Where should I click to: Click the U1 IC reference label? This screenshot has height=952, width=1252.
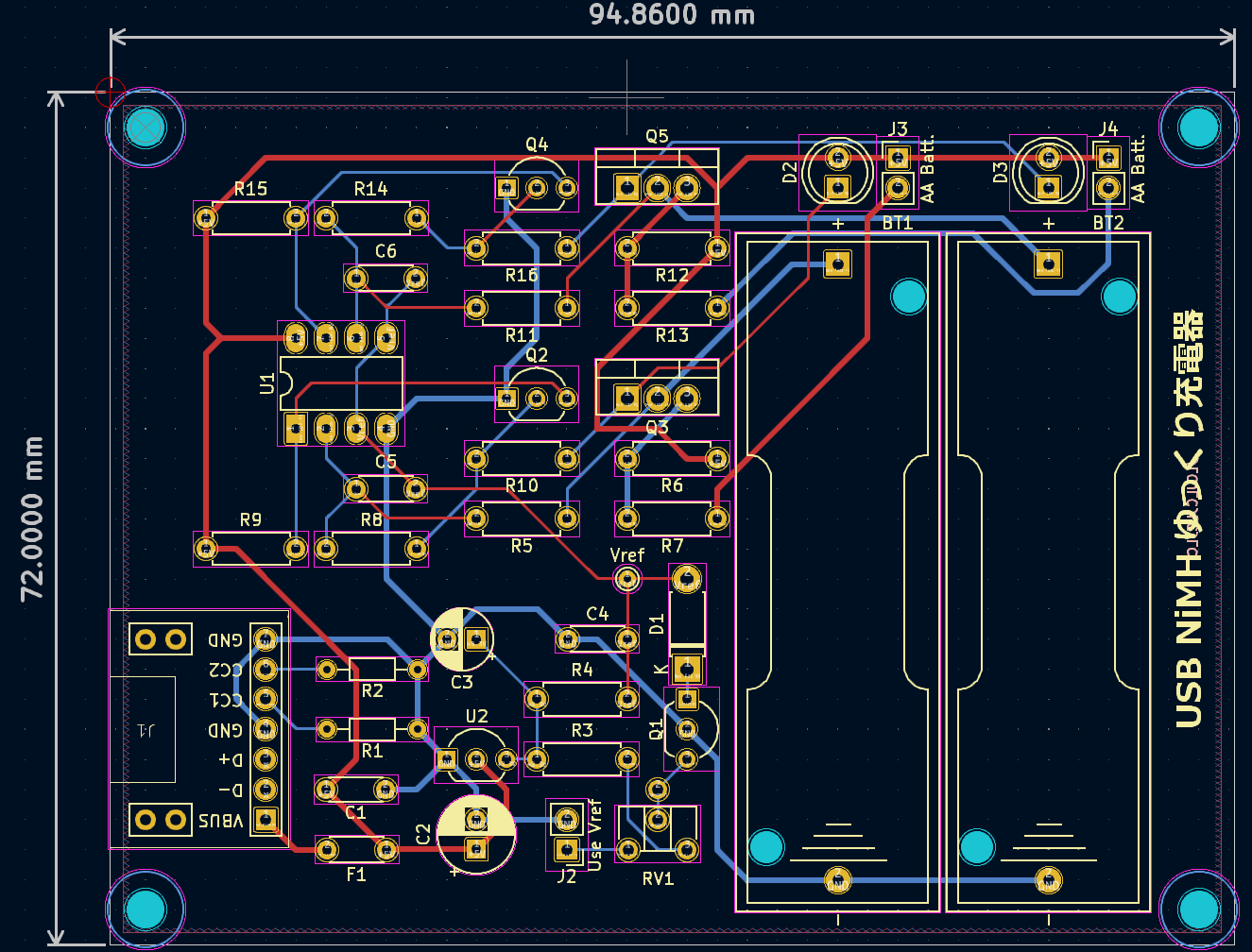point(267,384)
